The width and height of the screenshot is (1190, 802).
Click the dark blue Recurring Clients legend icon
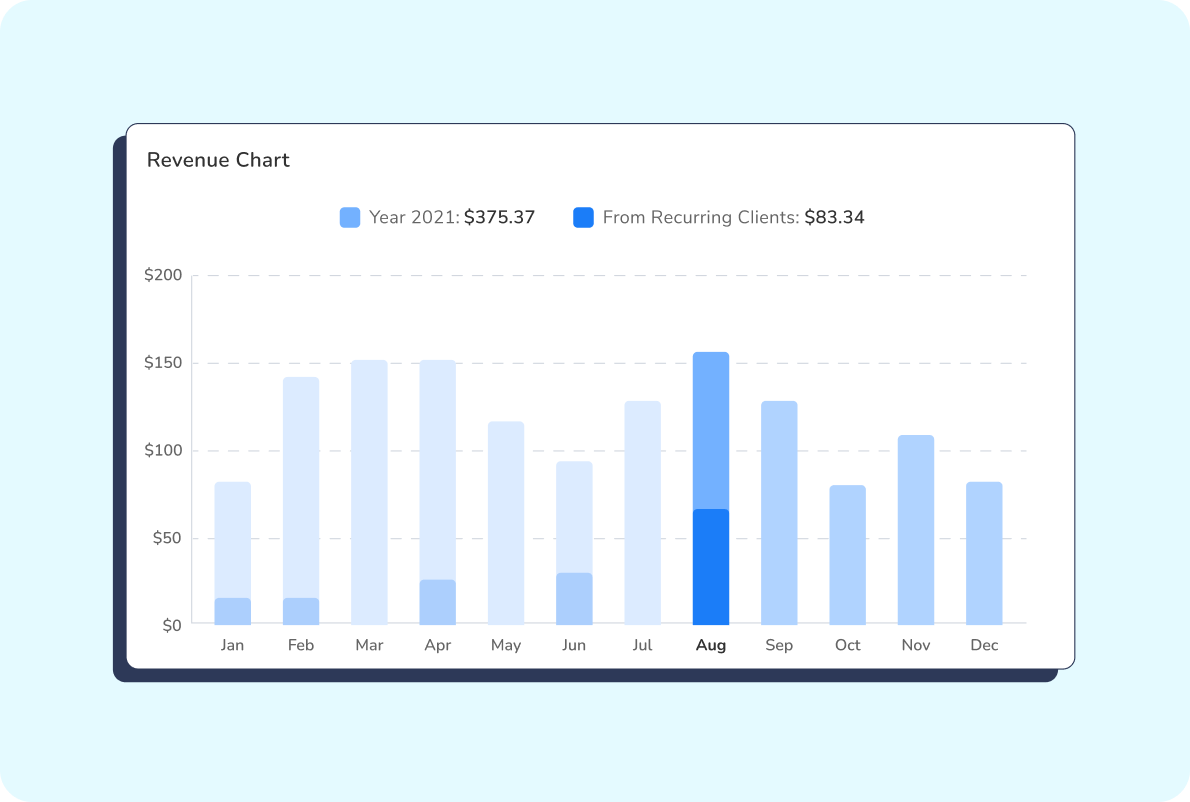click(x=583, y=216)
